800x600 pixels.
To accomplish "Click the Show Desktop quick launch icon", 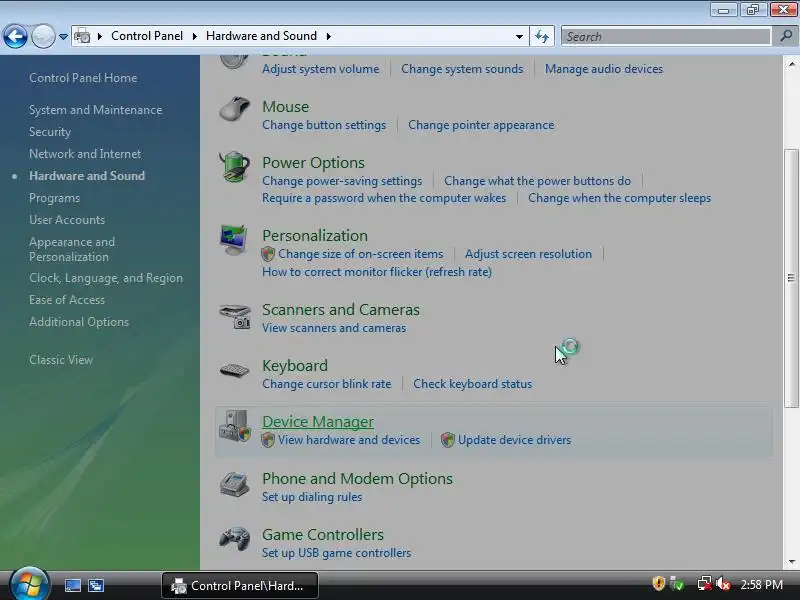I will click(72, 585).
